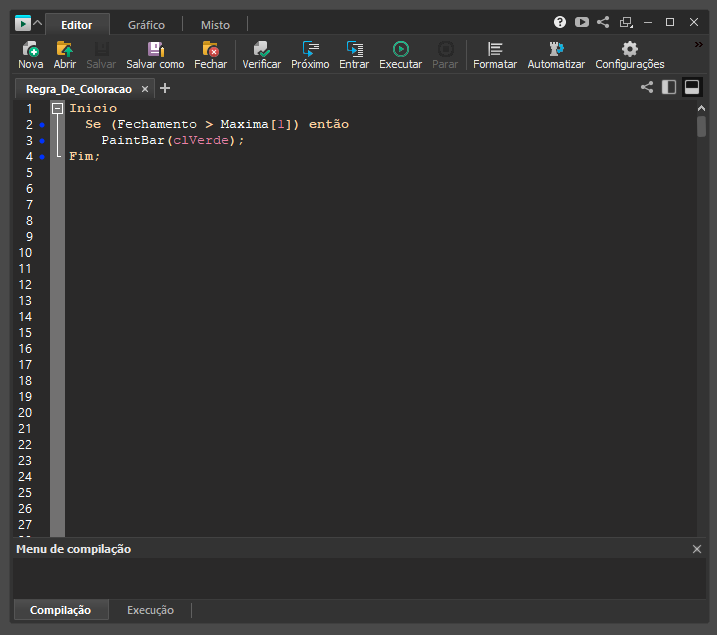Open the video tutorial icon in title bar
The height and width of the screenshot is (635, 717).
pos(582,22)
